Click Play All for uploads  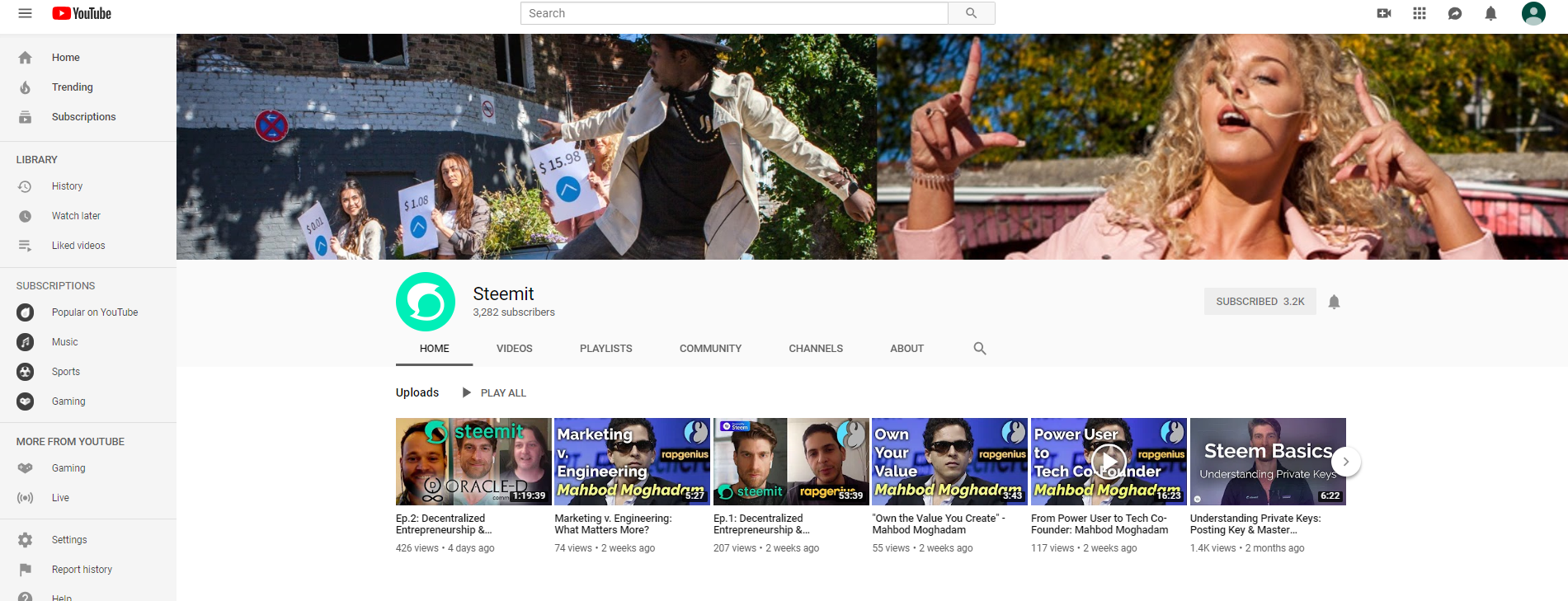pos(493,393)
